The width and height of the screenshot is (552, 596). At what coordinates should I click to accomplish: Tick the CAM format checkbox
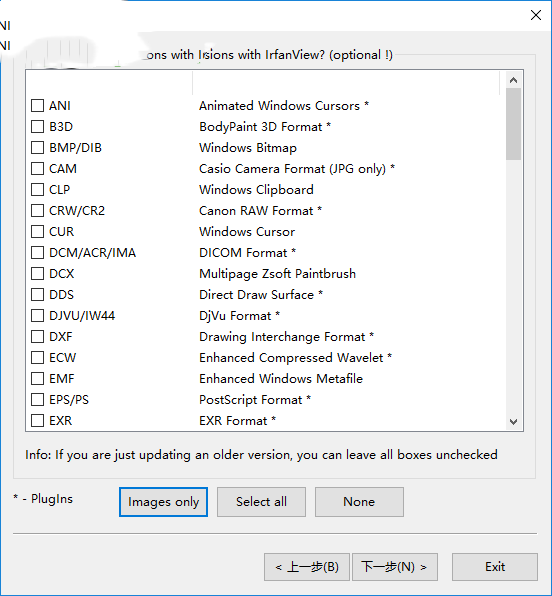[x=37, y=168]
